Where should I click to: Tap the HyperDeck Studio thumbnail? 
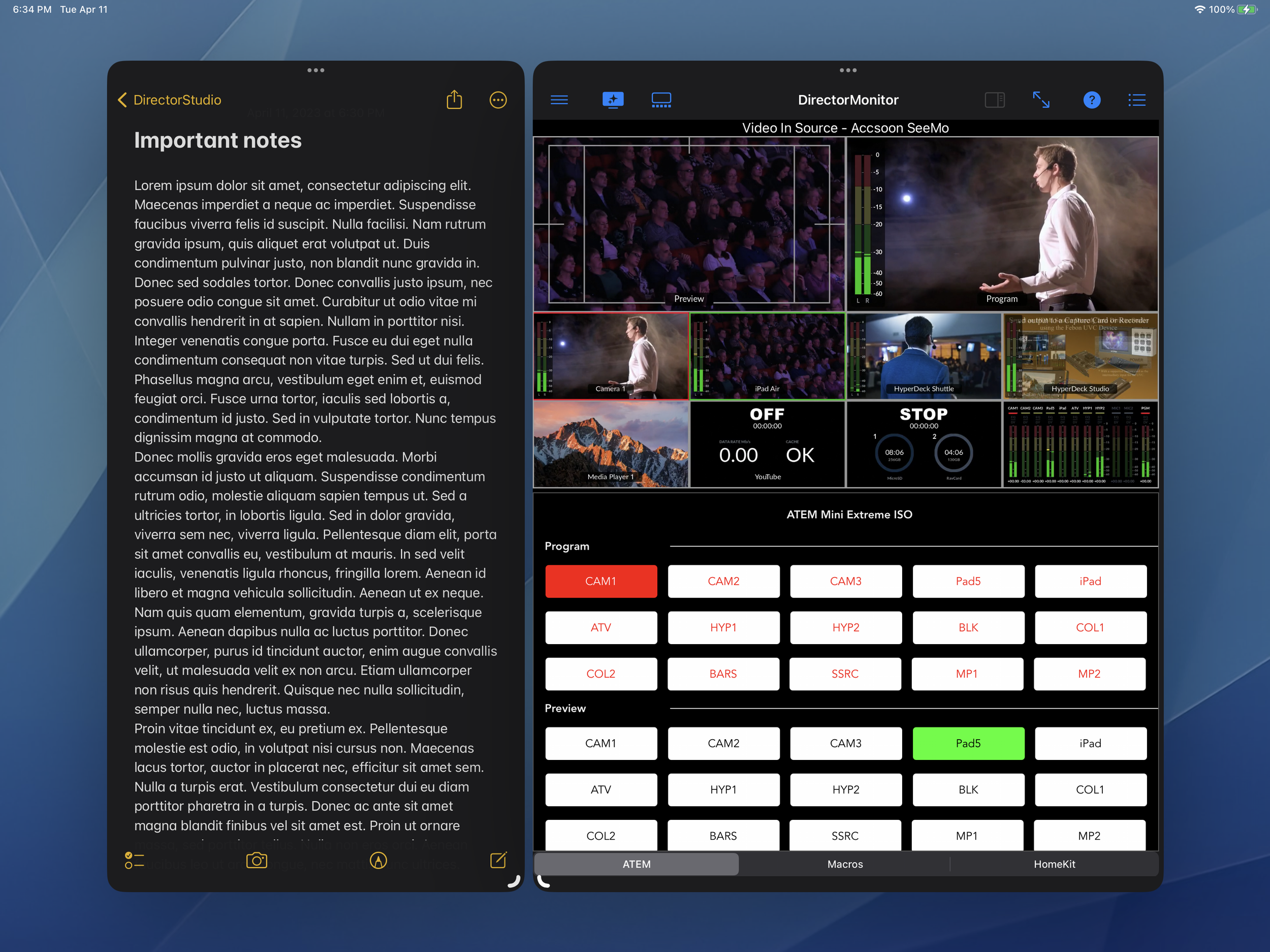click(1081, 356)
